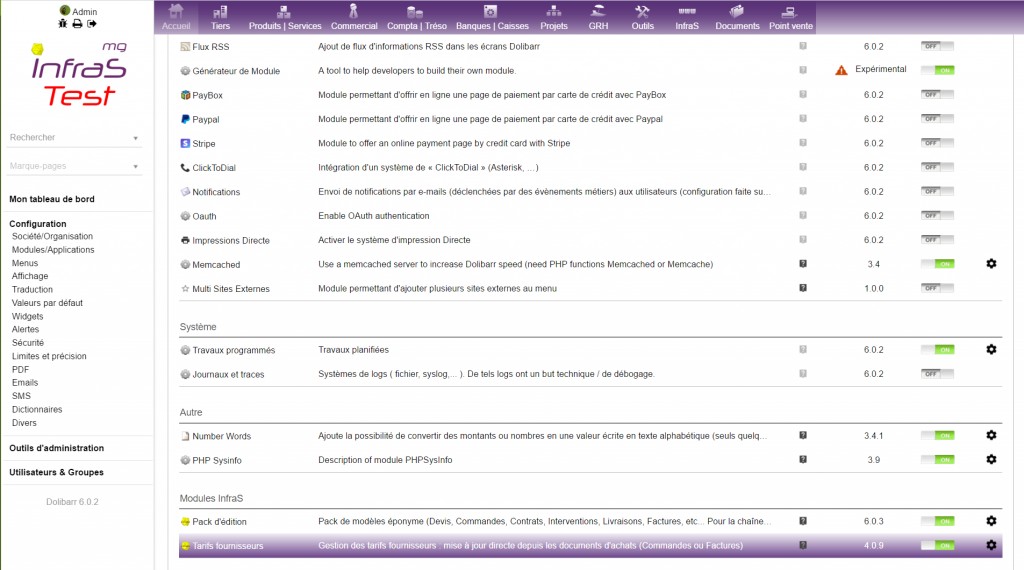Open settings gear for Tarifs fournisseurs
This screenshot has width=1024, height=570.
tap(991, 545)
